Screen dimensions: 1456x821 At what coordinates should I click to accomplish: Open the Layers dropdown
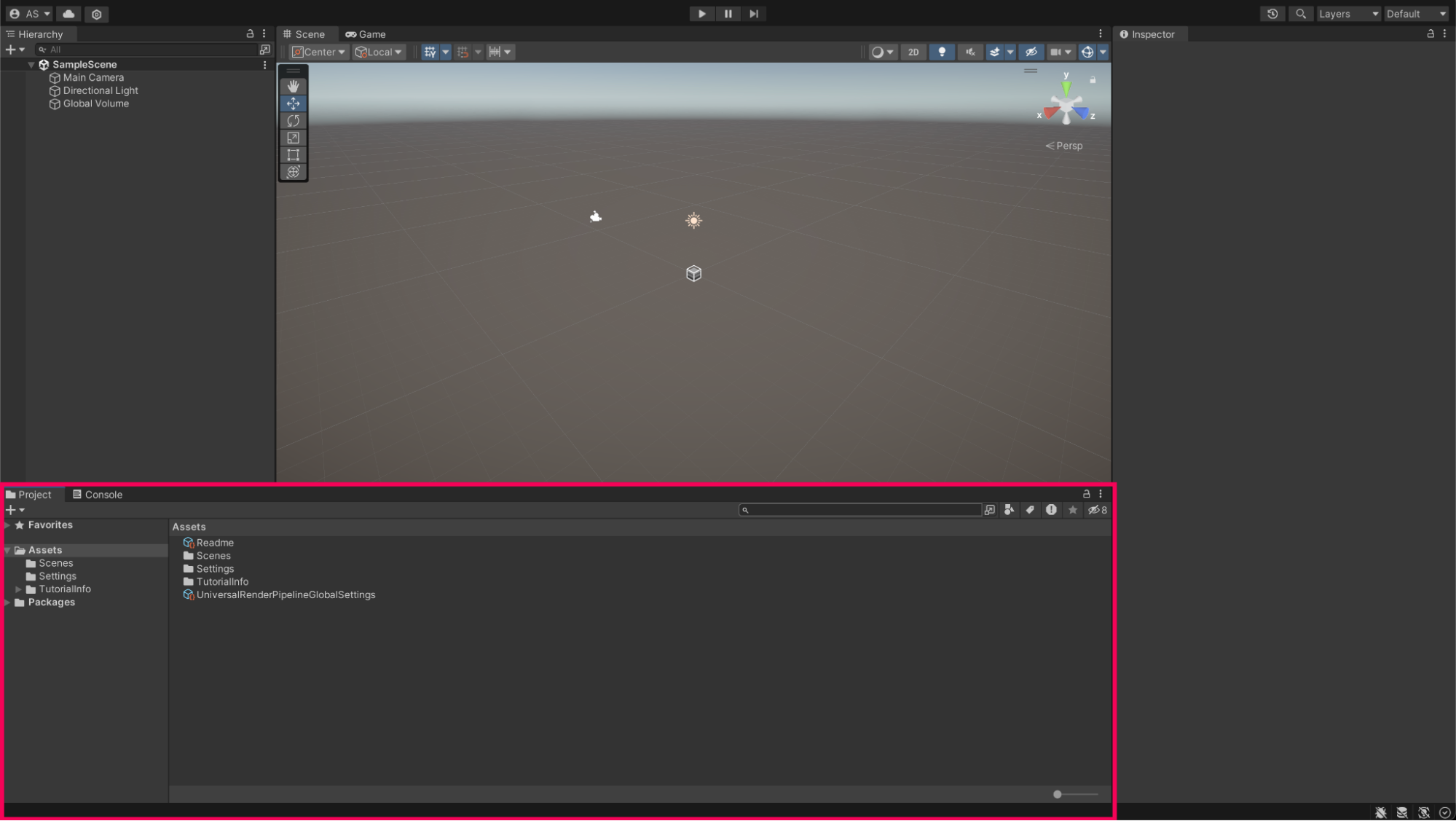click(x=1347, y=14)
